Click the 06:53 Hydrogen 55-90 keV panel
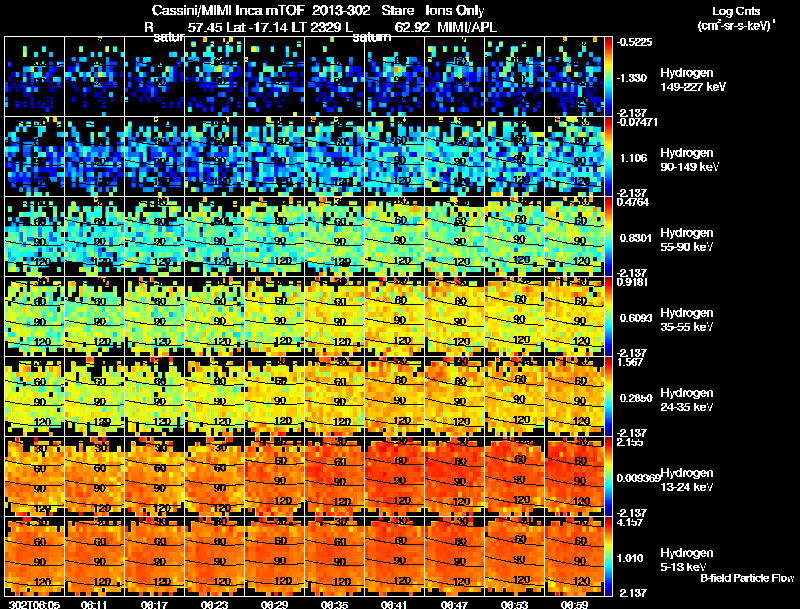The width and height of the screenshot is (800, 609). click(515, 237)
